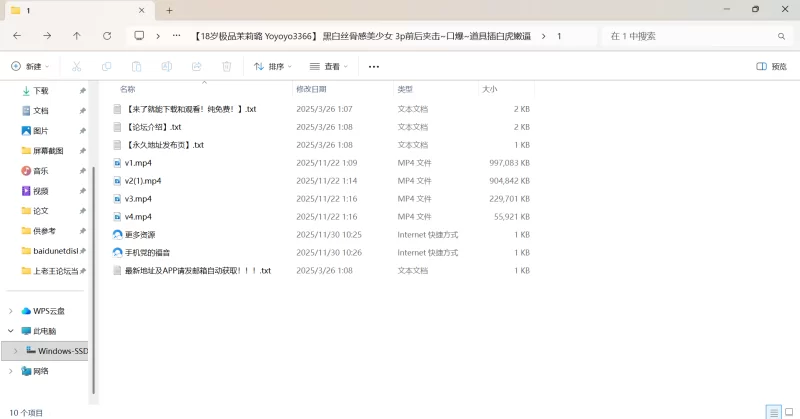The height and width of the screenshot is (419, 800).
Task: Click the 2025/11/30 10:25 date cell
Action: pos(329,235)
